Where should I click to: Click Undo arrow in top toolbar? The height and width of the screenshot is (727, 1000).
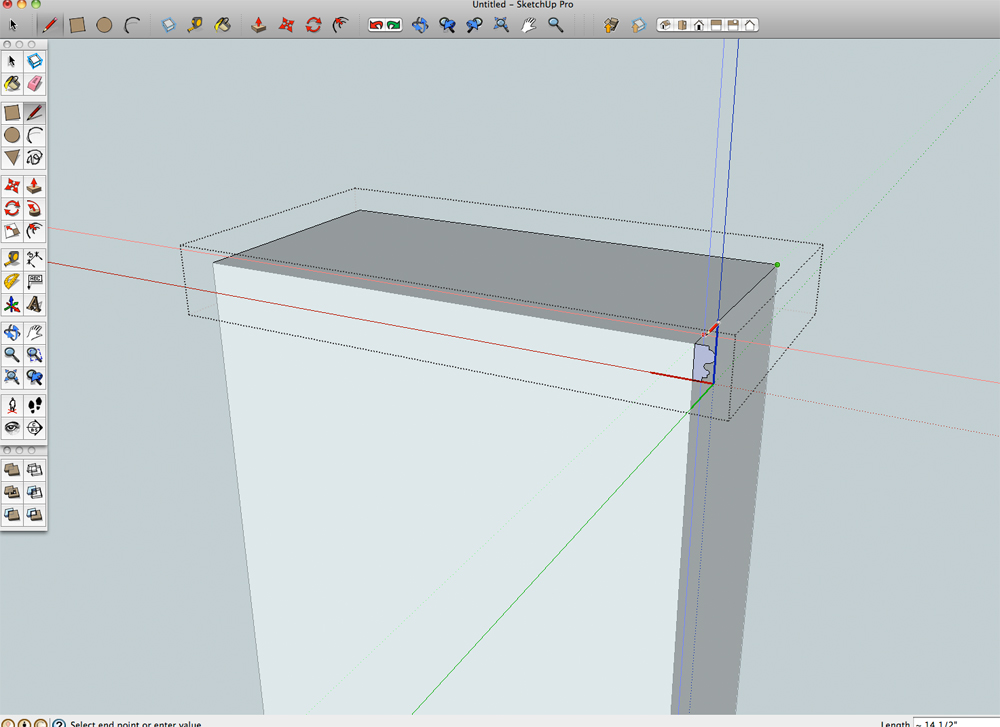(376, 25)
